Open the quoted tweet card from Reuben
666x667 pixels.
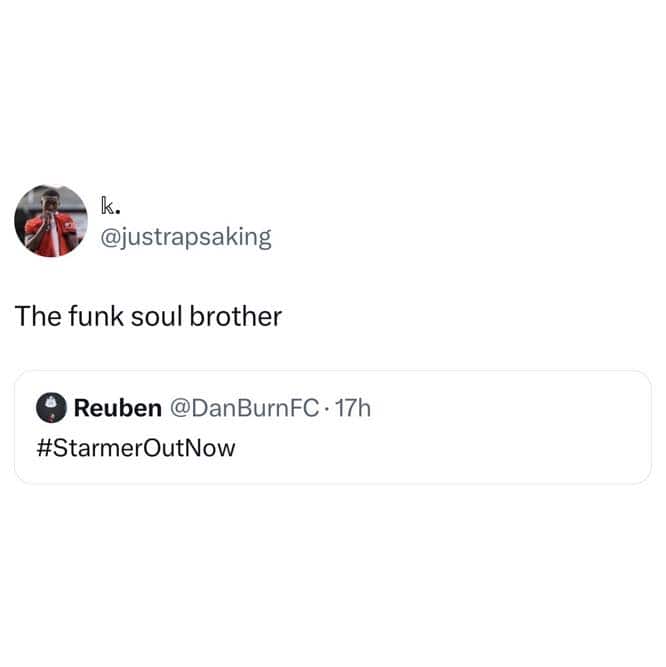333,427
